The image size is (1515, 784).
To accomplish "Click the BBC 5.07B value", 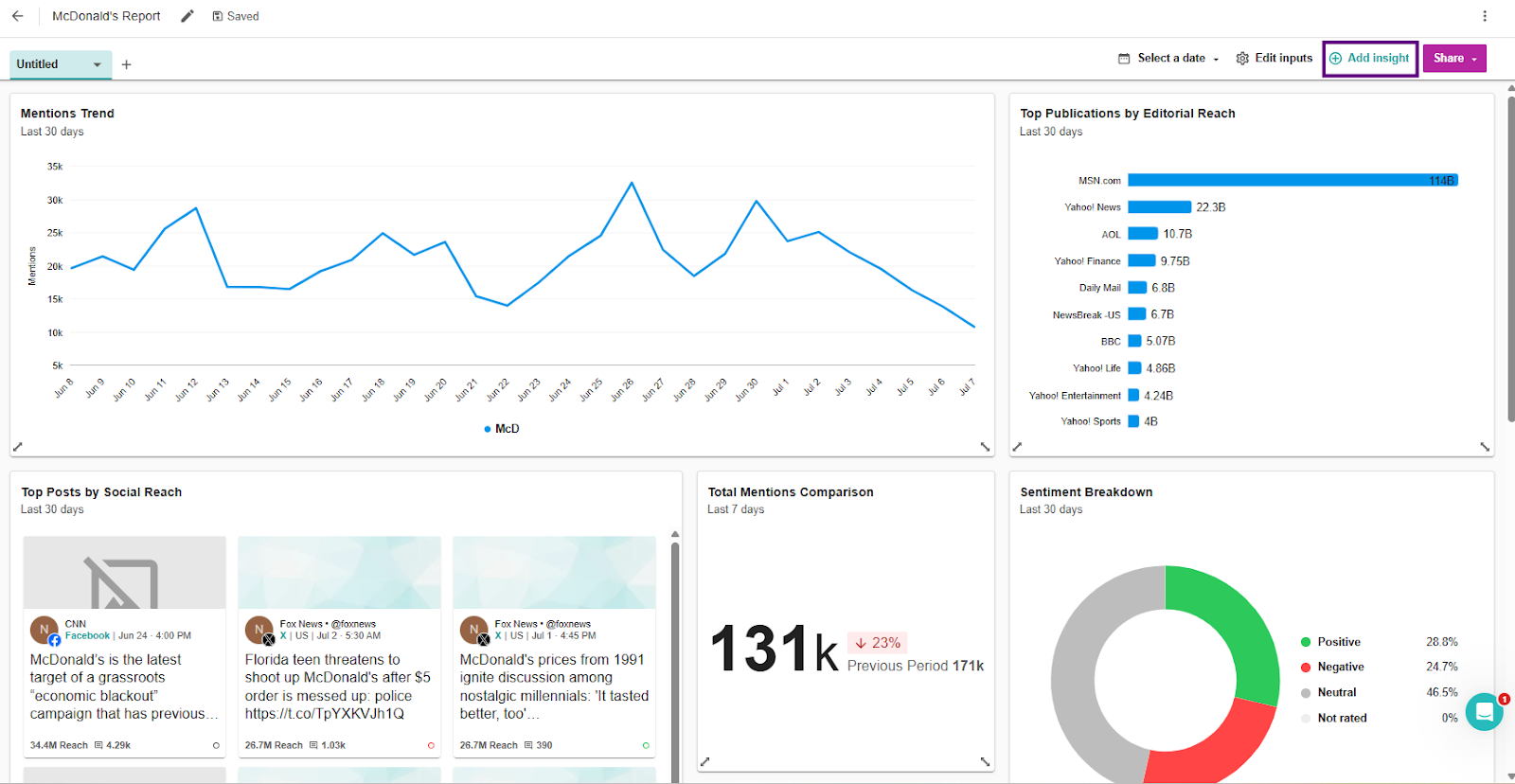I will (x=1160, y=341).
